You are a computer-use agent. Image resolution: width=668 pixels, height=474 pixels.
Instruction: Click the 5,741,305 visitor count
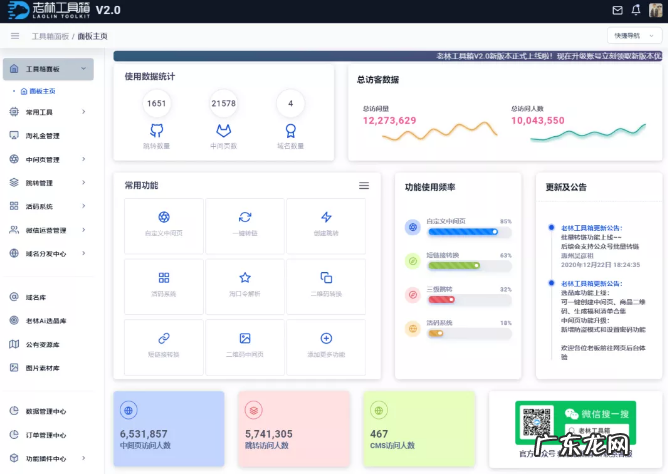(269, 434)
